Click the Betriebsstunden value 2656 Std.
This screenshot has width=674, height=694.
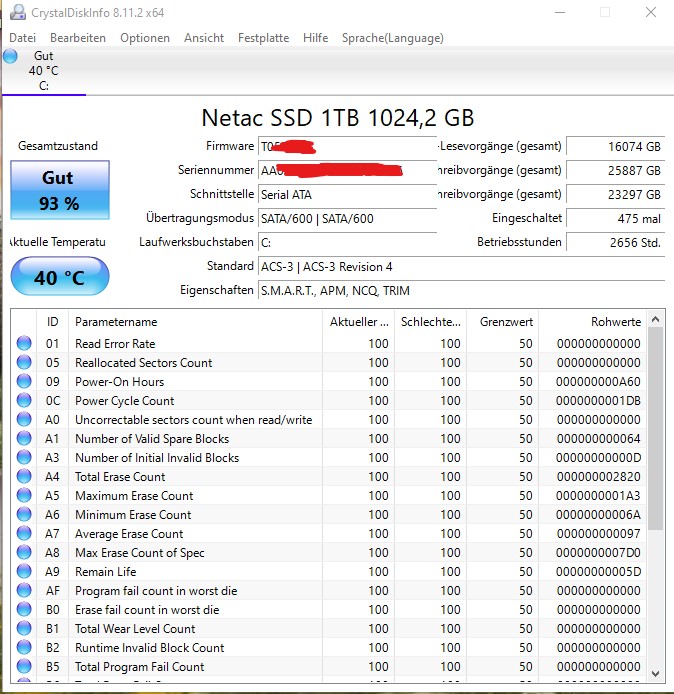[616, 242]
